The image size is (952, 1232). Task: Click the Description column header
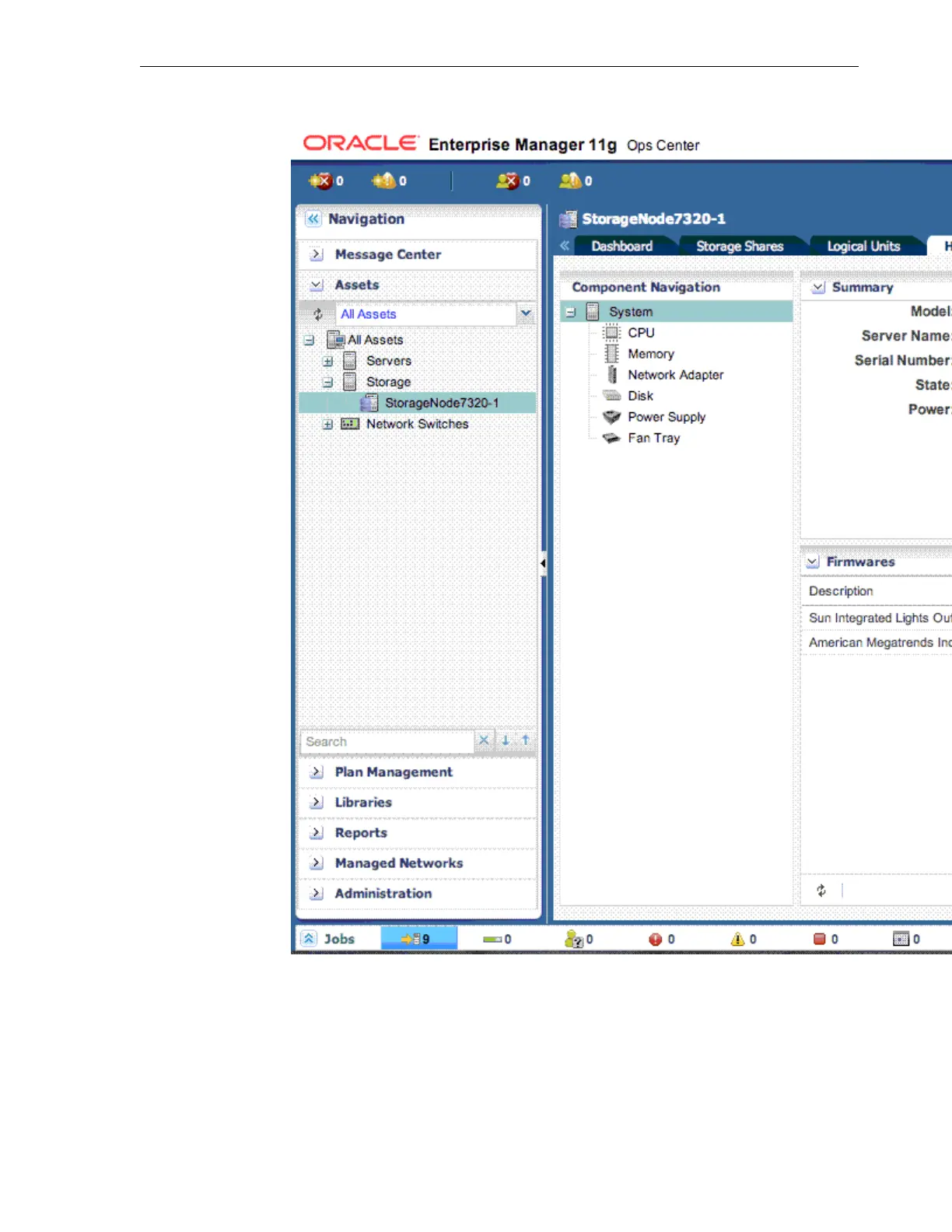click(841, 591)
